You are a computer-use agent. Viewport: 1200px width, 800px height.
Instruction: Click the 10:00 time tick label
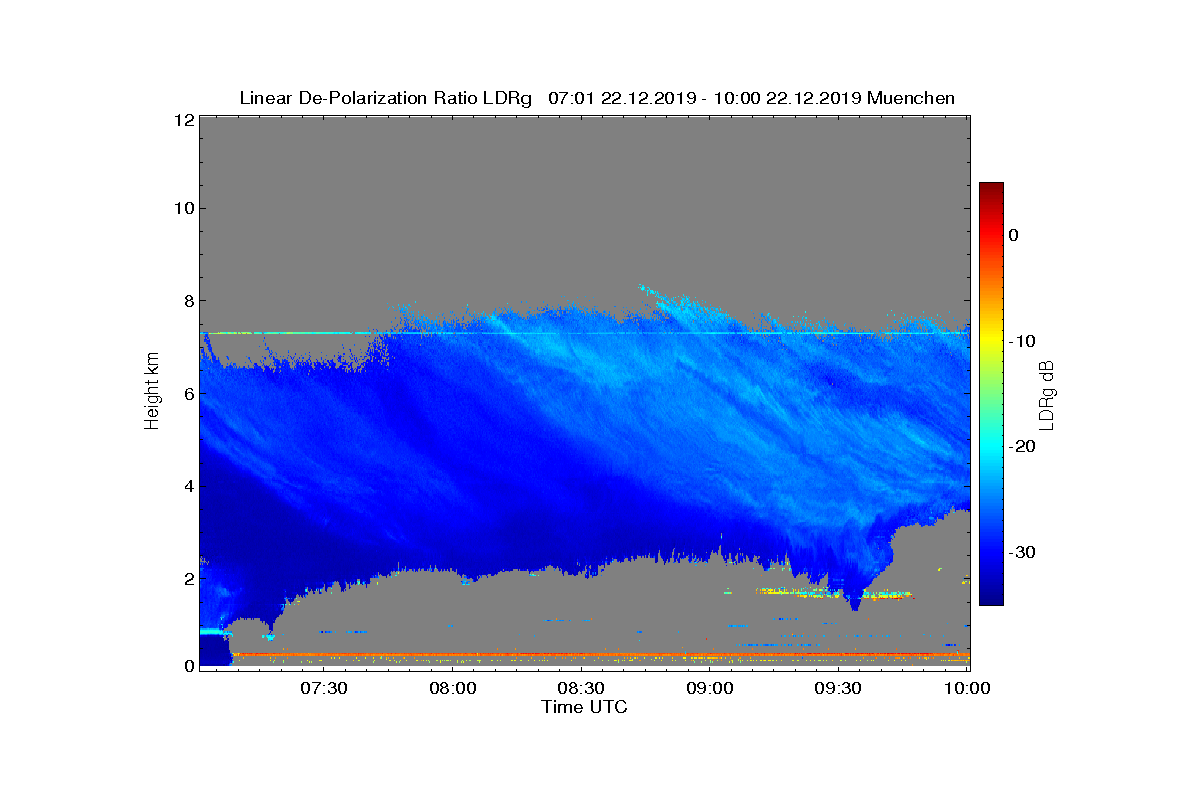pos(966,688)
